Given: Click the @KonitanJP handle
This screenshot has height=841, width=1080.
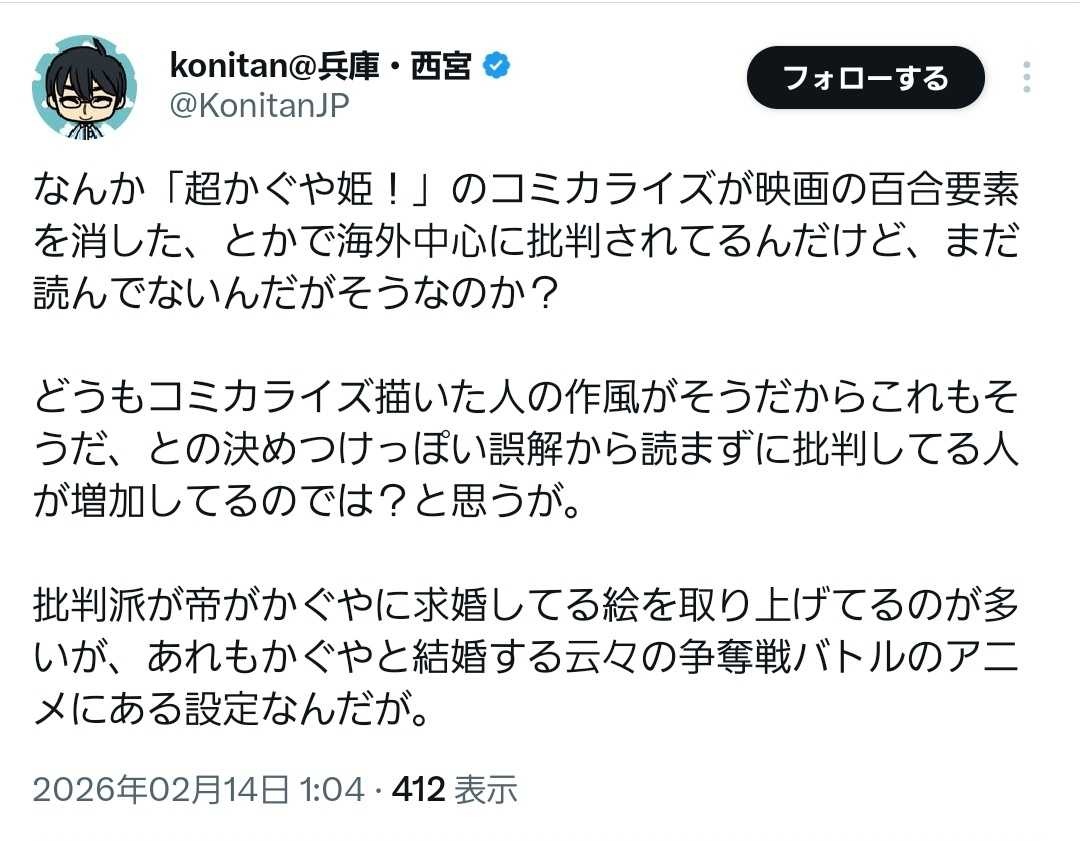Looking at the screenshot, I should (259, 105).
